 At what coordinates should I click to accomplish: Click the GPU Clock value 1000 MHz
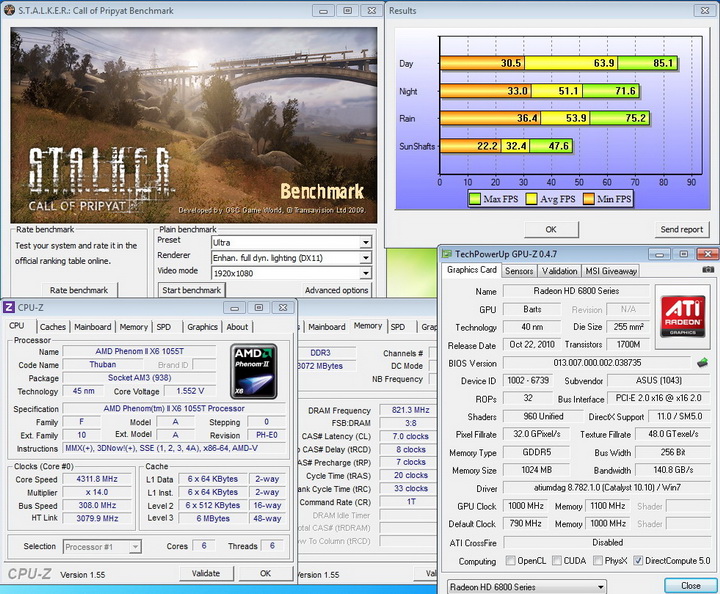click(x=526, y=506)
